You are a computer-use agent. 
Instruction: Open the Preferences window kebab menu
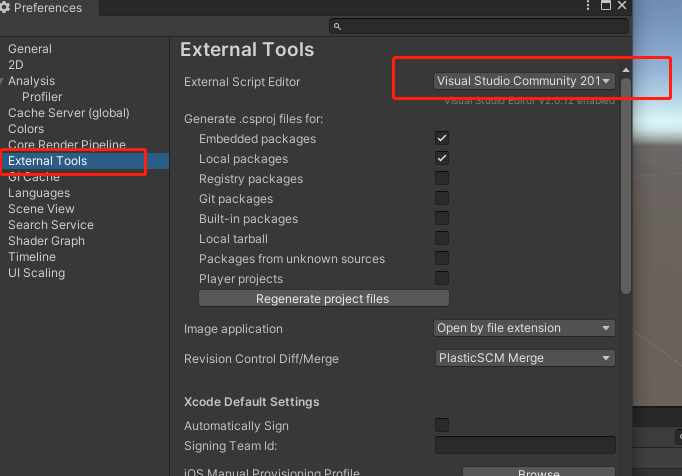(588, 6)
